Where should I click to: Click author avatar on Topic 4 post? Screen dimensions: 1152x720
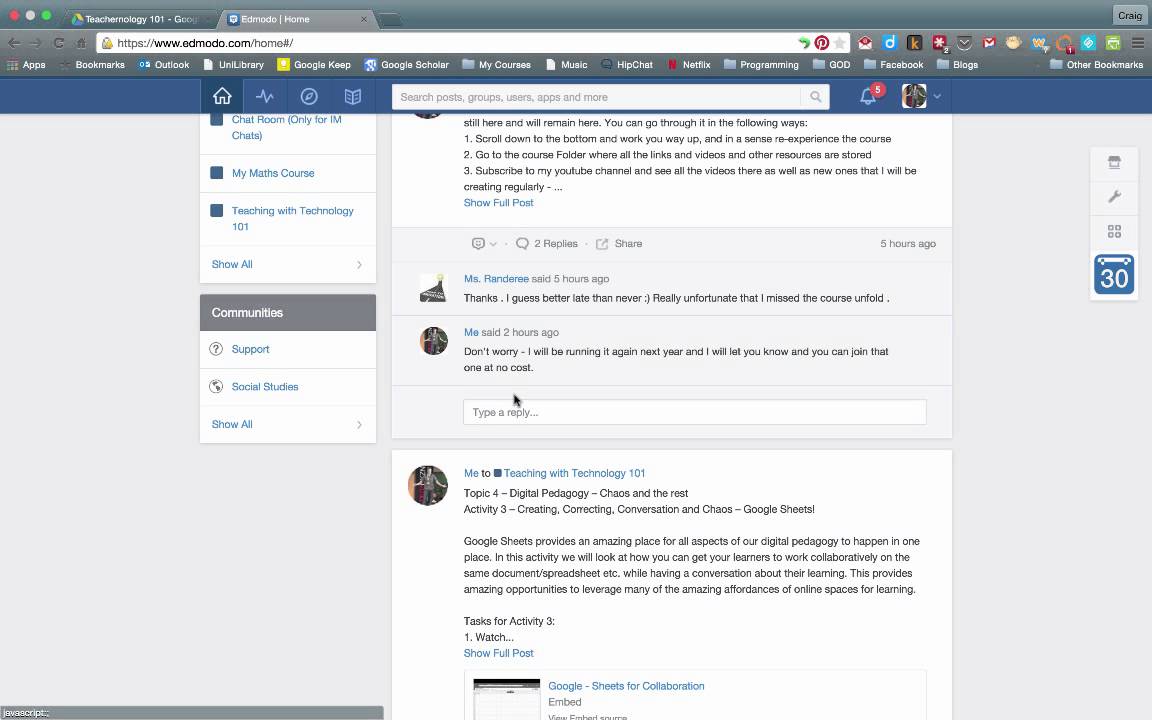pyautogui.click(x=428, y=486)
